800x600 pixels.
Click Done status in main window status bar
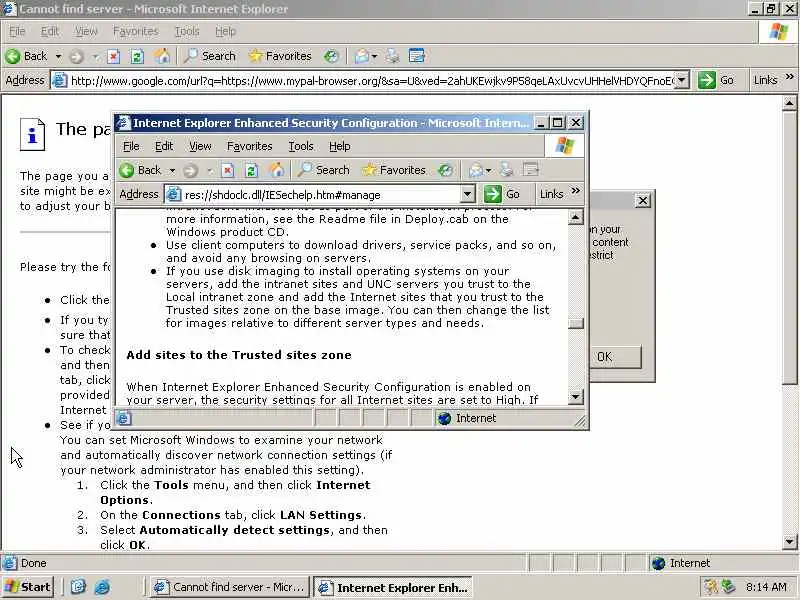click(25, 563)
